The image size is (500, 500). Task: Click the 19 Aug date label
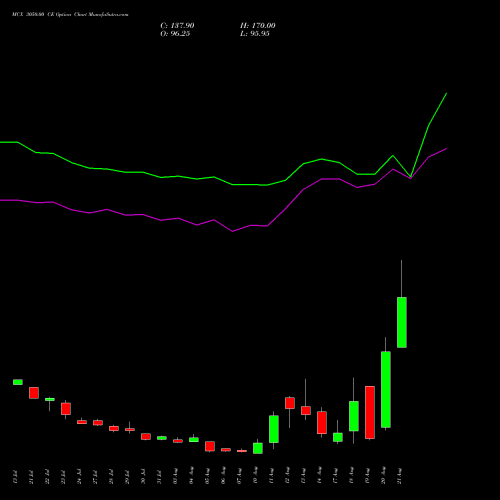tap(368, 476)
